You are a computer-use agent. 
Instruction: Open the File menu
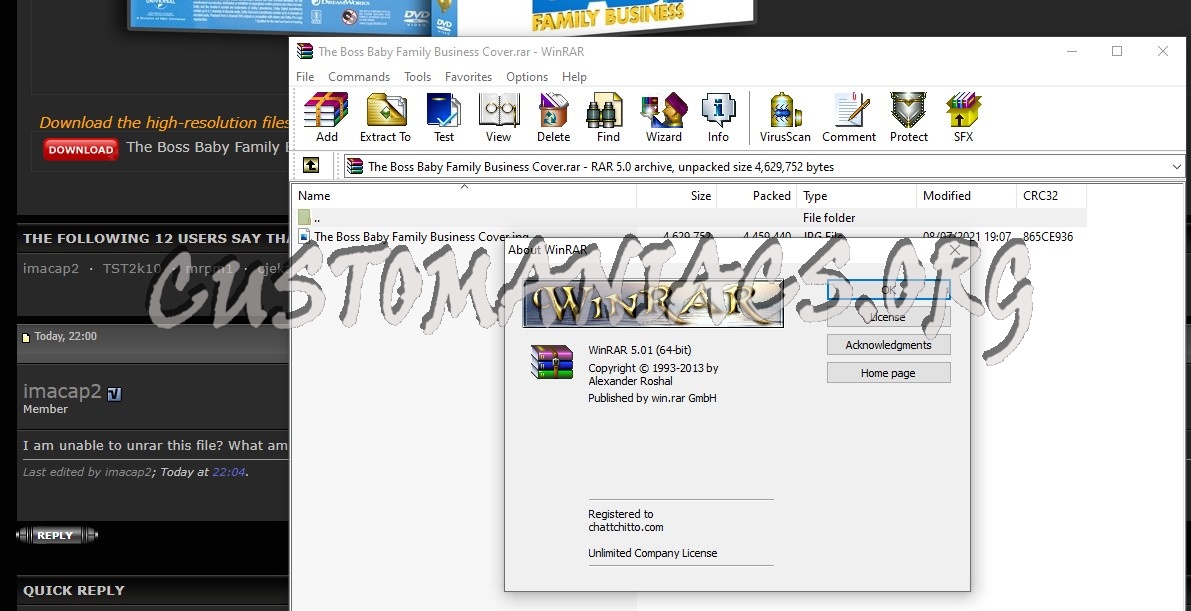click(305, 77)
